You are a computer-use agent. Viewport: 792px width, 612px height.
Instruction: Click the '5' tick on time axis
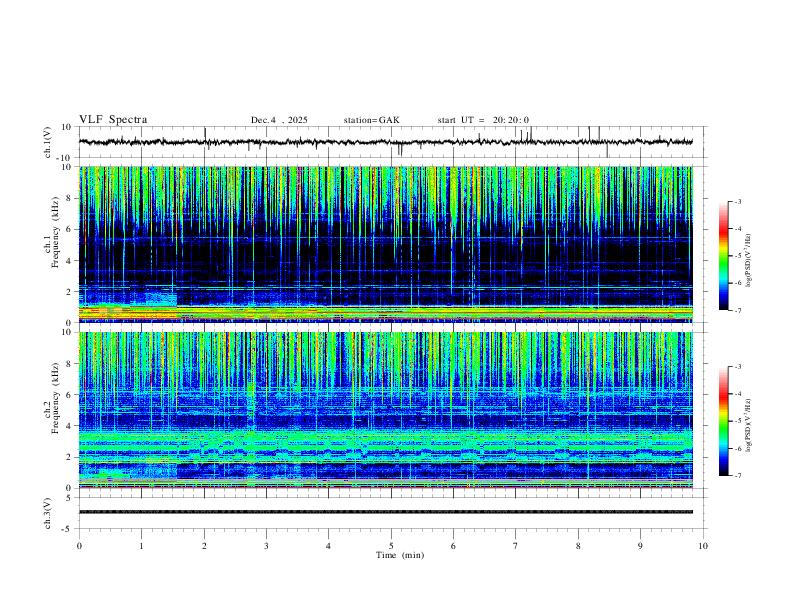[391, 546]
